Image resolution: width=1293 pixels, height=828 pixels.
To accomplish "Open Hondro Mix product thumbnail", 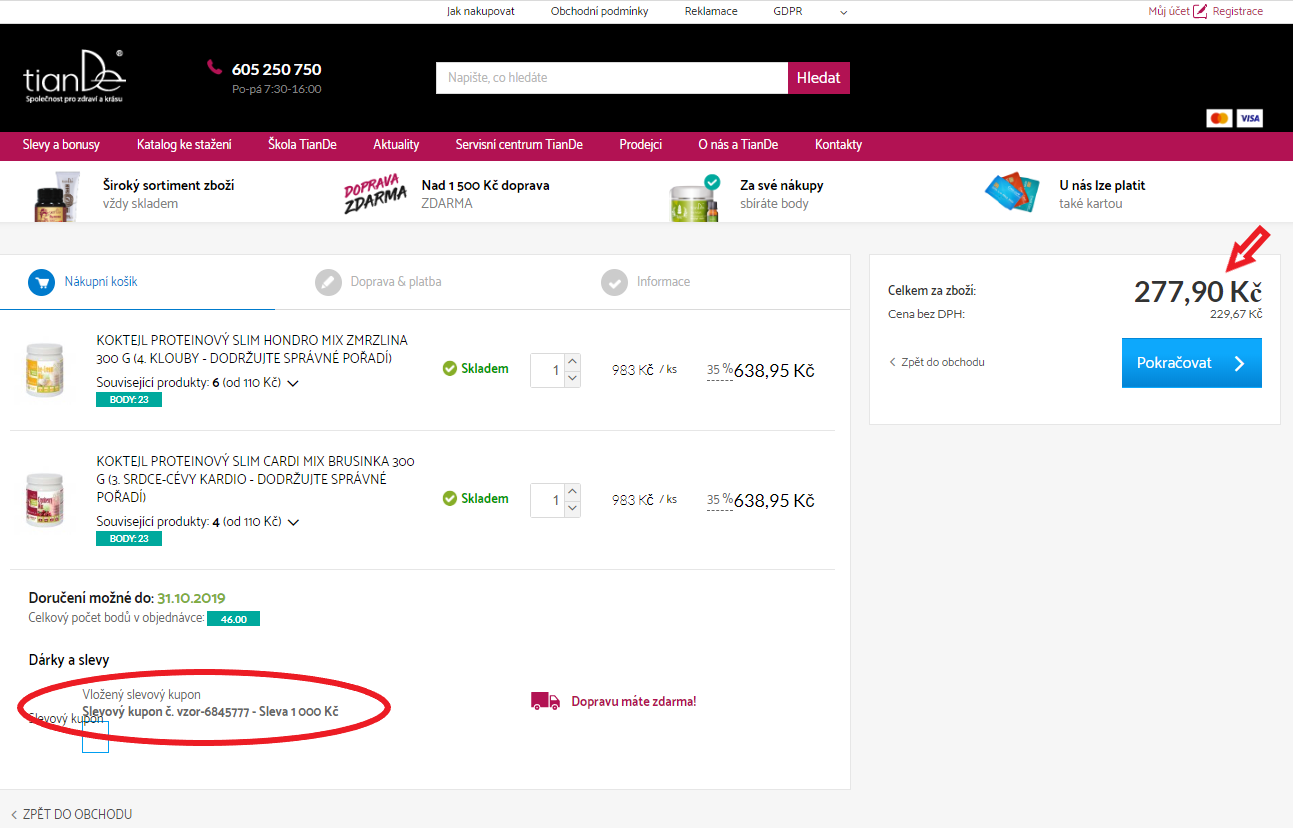I will 44,371.
